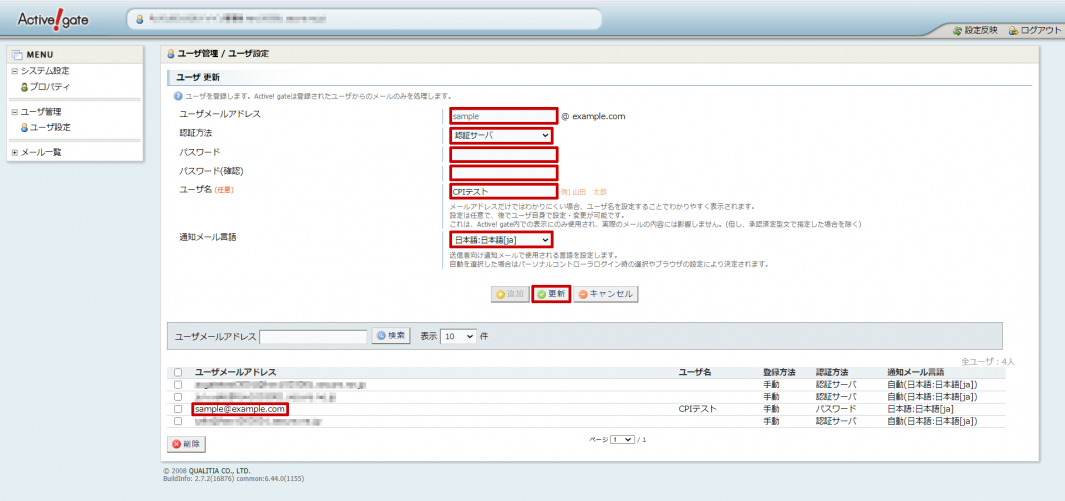Click the パスワード input field
This screenshot has height=501, width=1065.
(503, 154)
